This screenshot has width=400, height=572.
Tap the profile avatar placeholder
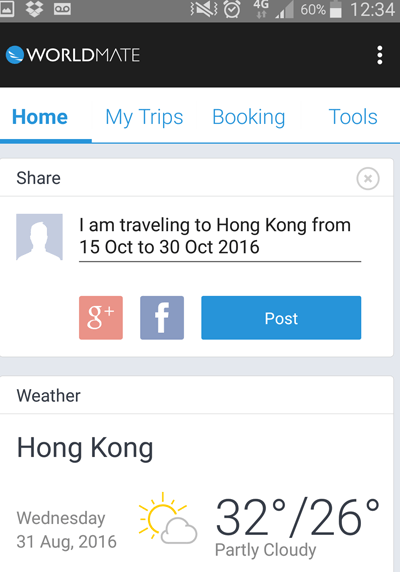39,237
